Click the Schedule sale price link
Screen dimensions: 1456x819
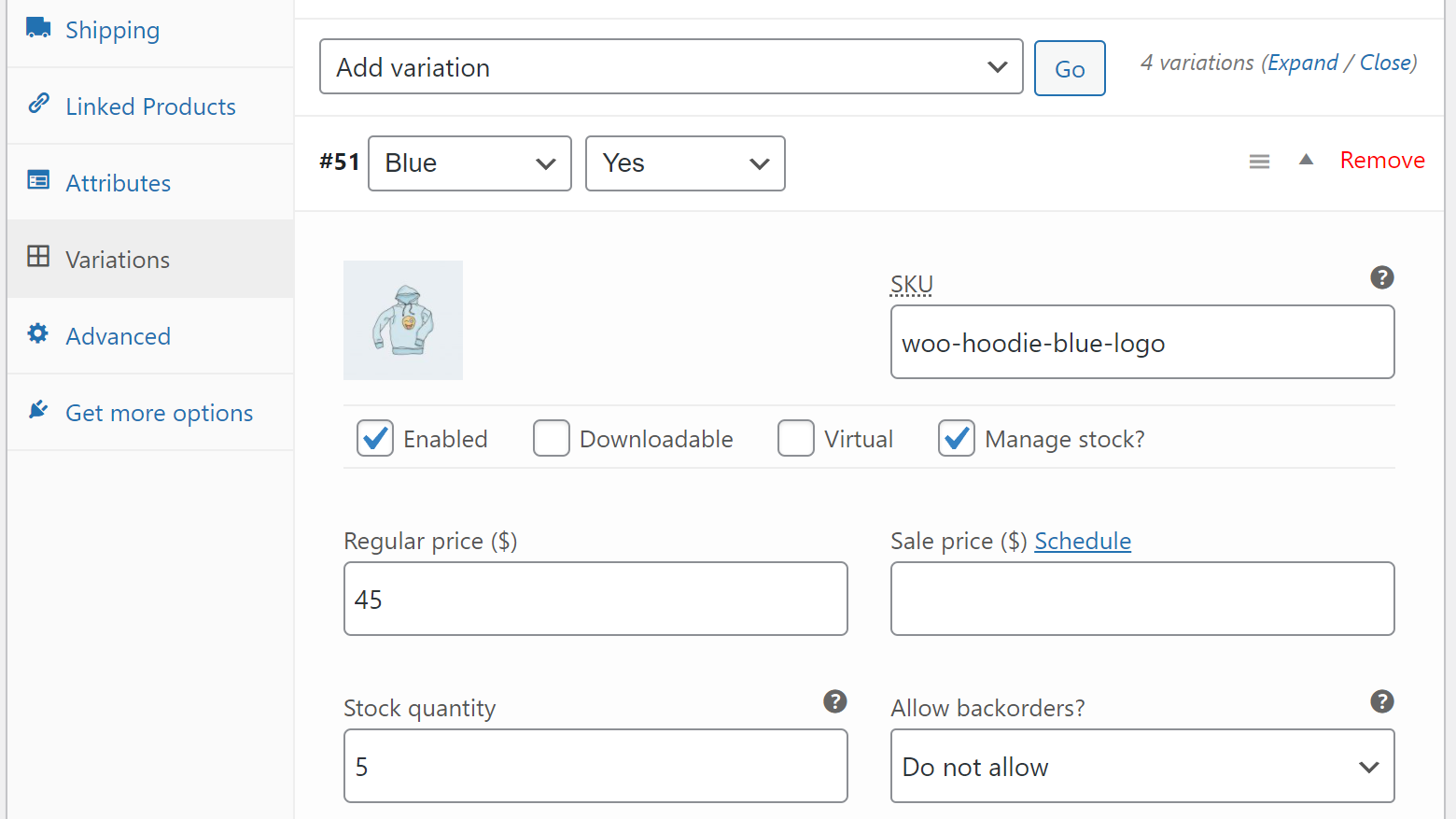pyautogui.click(x=1083, y=541)
